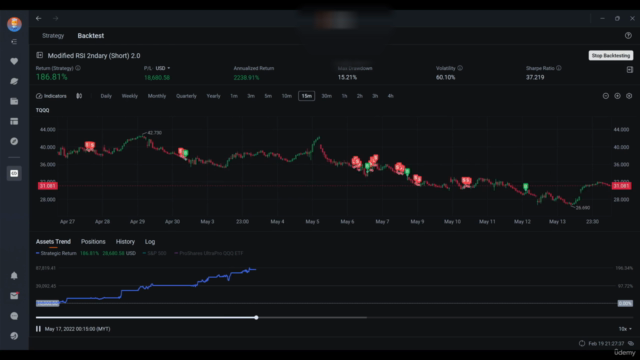Select the 4h timeframe
This screenshot has height=360, width=640.
(391, 96)
